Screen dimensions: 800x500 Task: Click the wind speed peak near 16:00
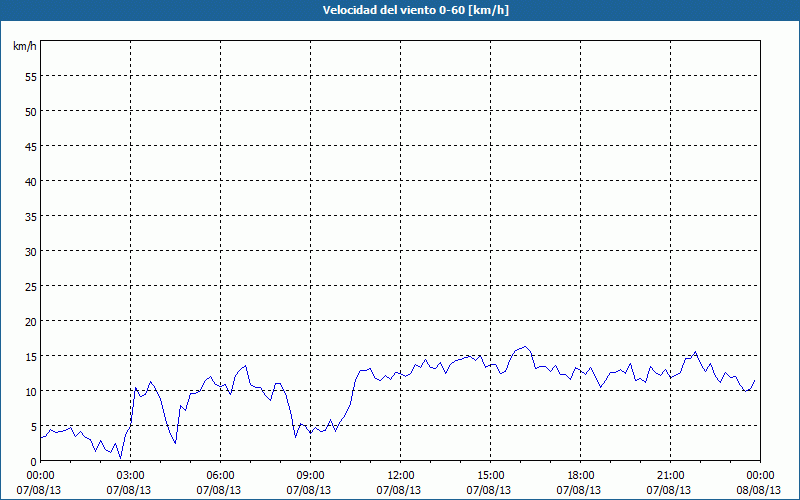pos(525,346)
